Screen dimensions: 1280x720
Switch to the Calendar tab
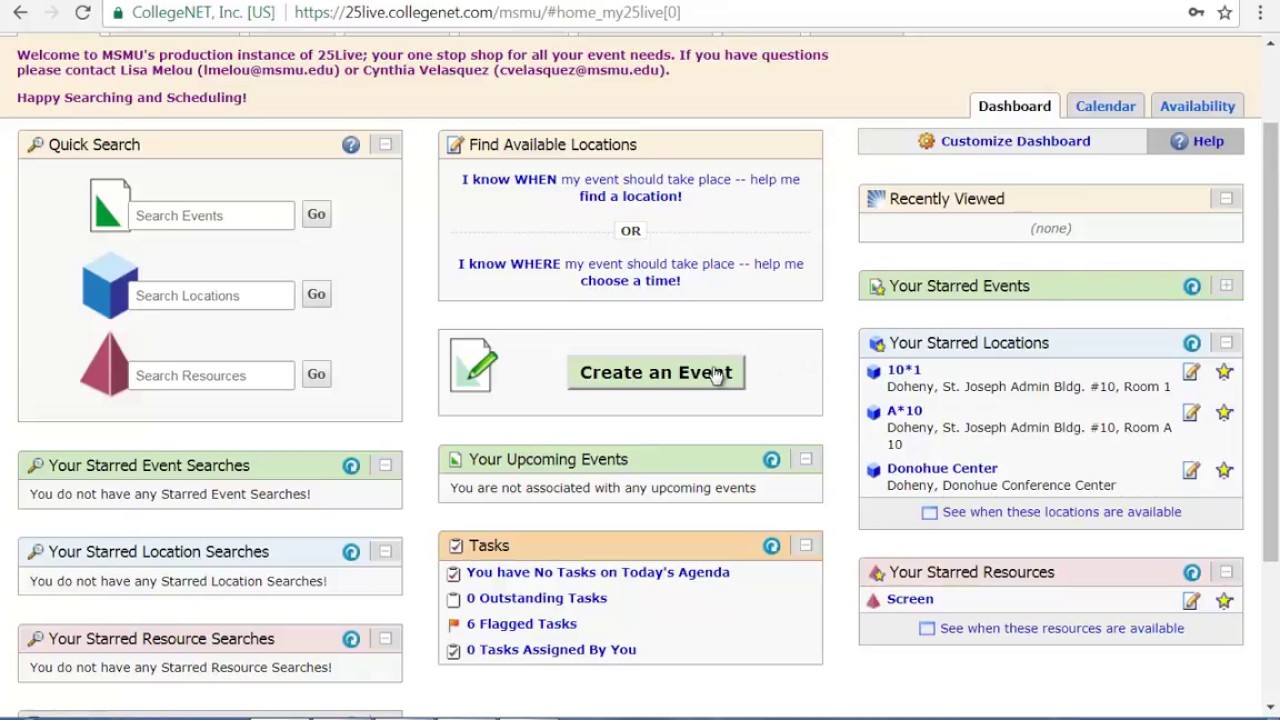coord(1105,106)
